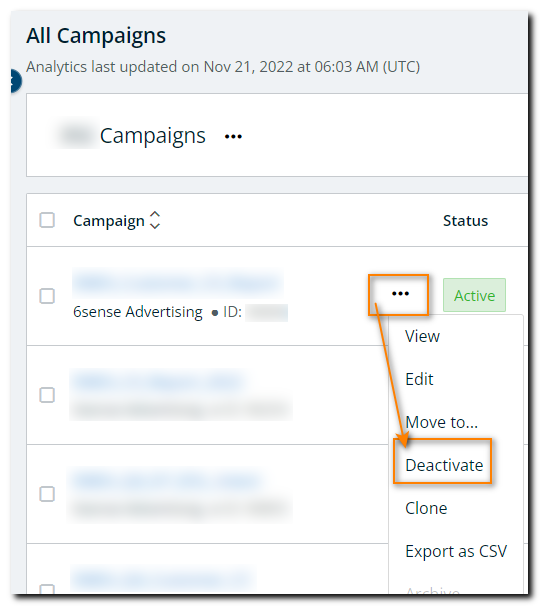Choose View from the context menu

[422, 336]
